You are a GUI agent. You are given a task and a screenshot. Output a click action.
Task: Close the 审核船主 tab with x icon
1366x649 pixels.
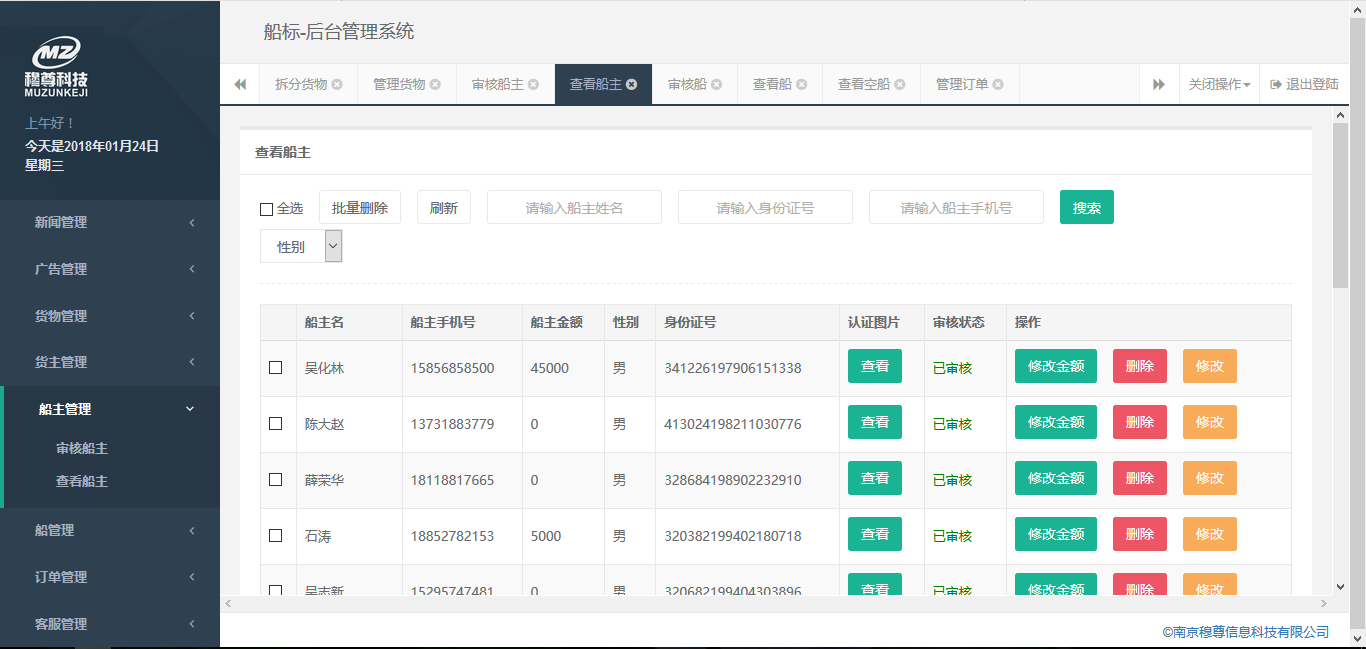[x=533, y=85]
